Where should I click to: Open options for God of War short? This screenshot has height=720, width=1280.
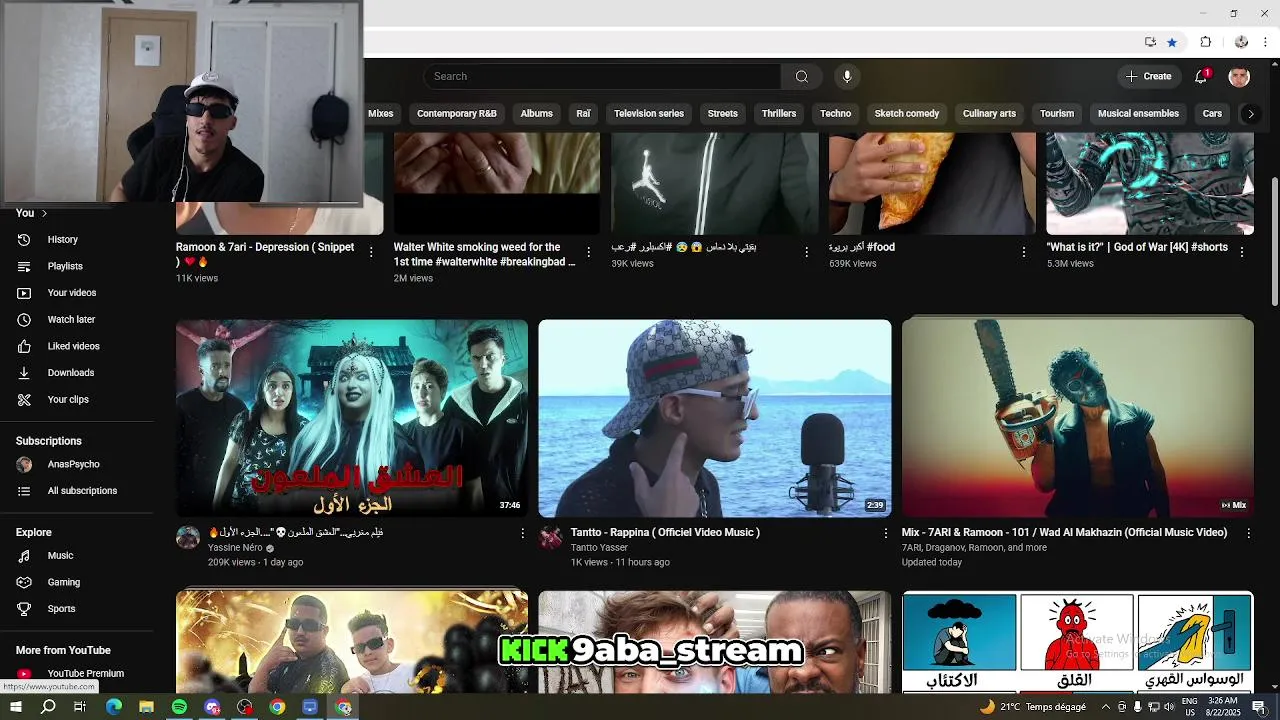click(1242, 252)
